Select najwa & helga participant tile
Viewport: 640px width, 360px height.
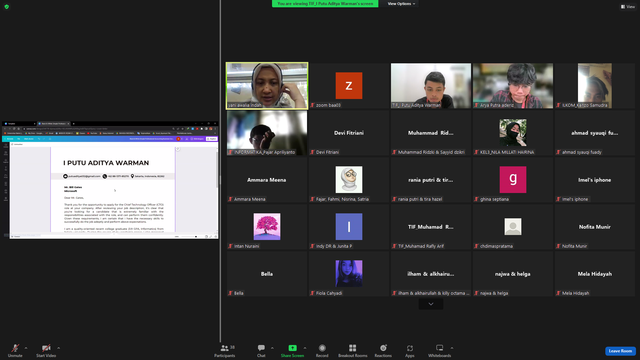(x=513, y=273)
